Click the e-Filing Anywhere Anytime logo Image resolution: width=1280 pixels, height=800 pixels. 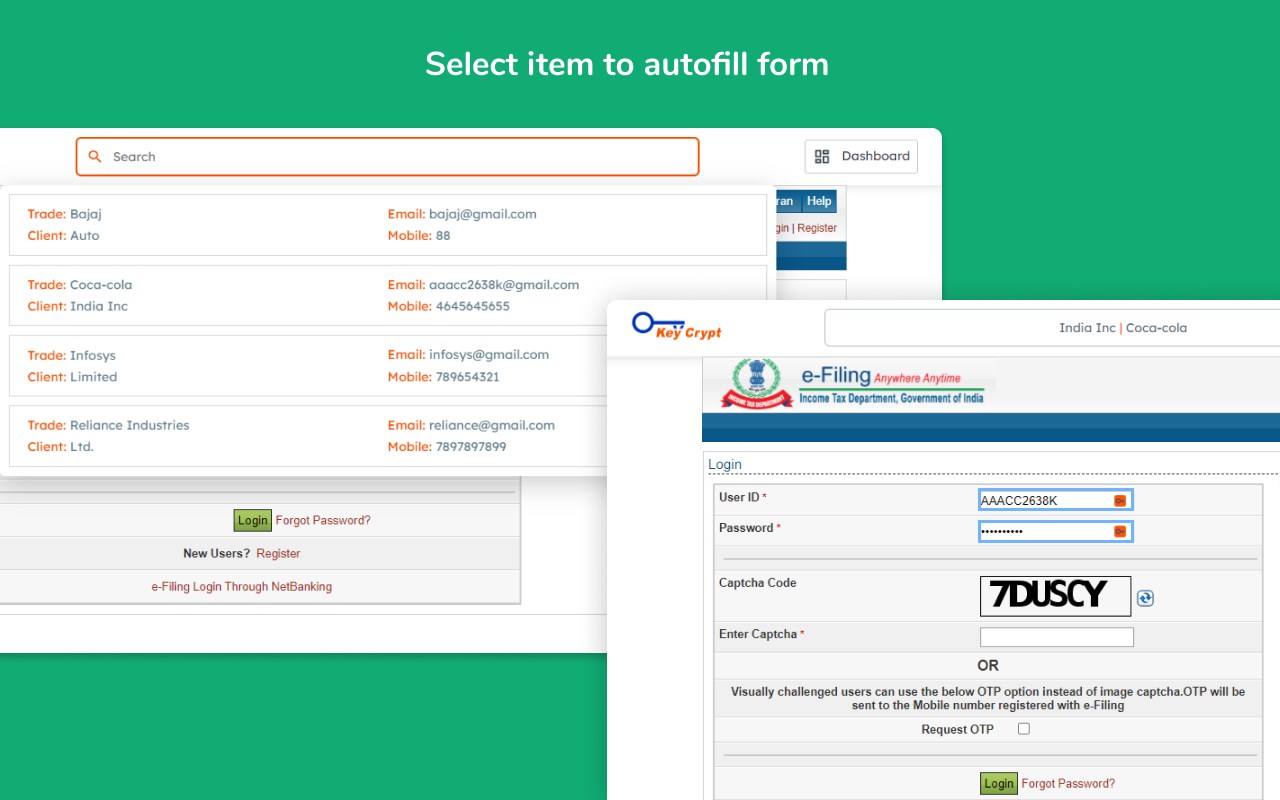click(891, 385)
